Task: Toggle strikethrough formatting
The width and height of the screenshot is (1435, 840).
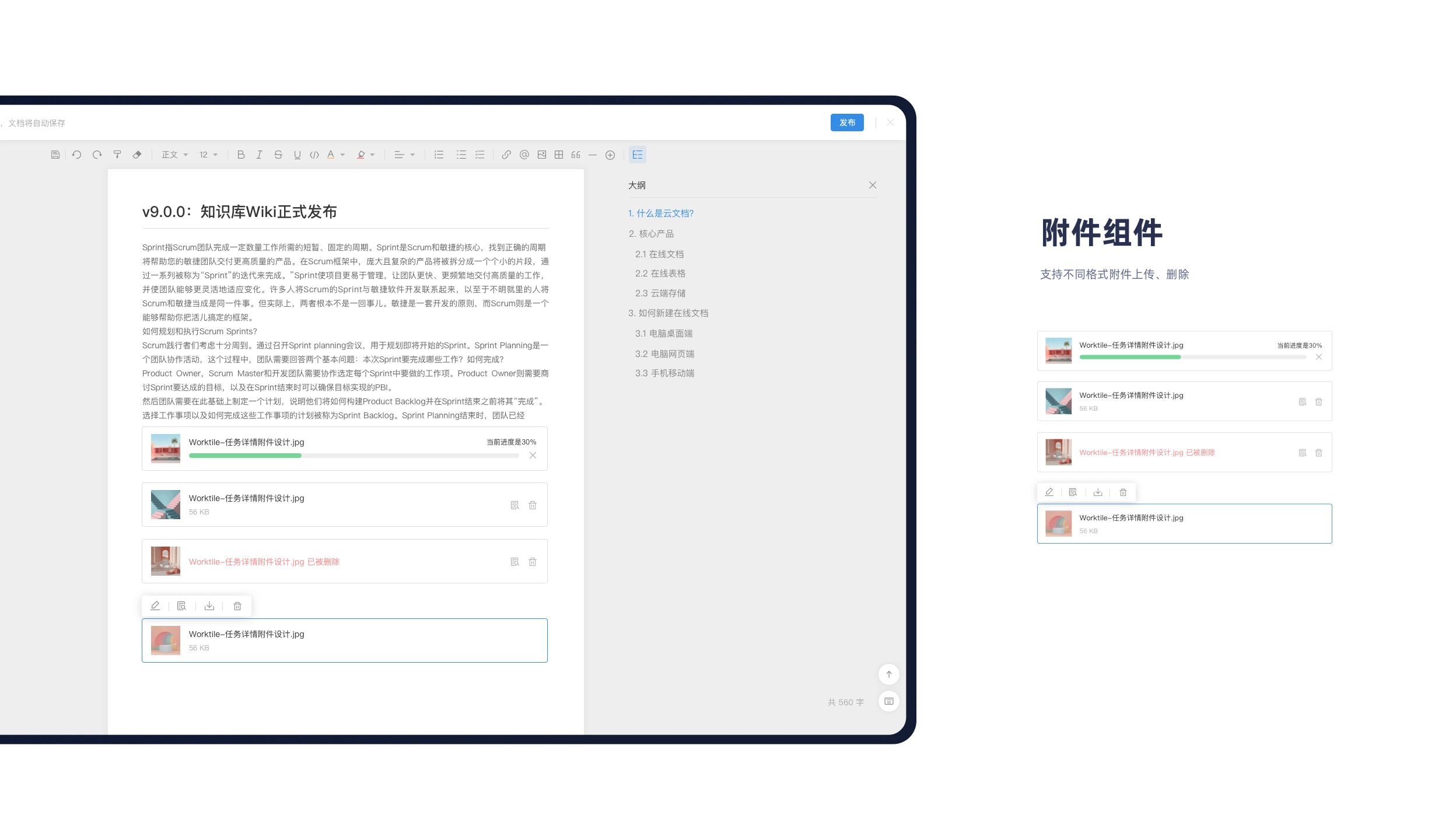Action: click(x=278, y=155)
